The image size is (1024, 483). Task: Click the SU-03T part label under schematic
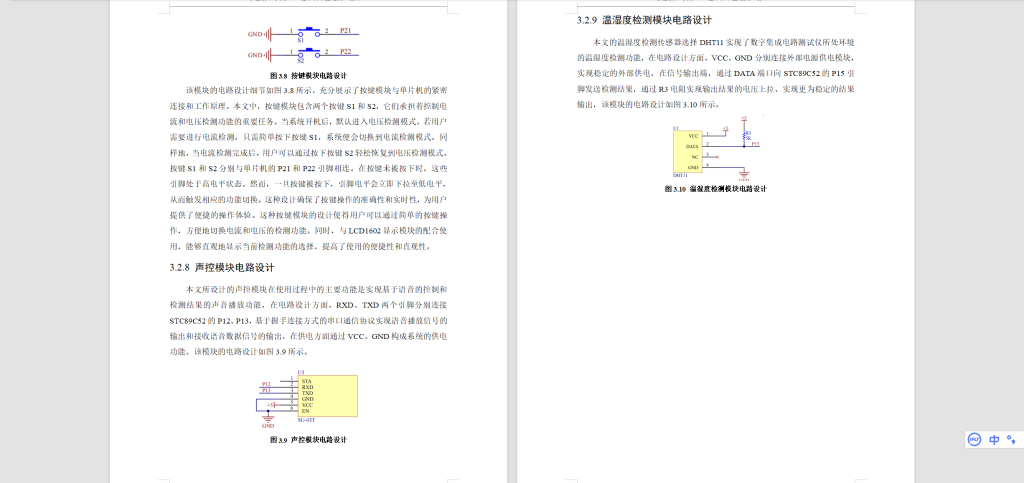point(306,420)
